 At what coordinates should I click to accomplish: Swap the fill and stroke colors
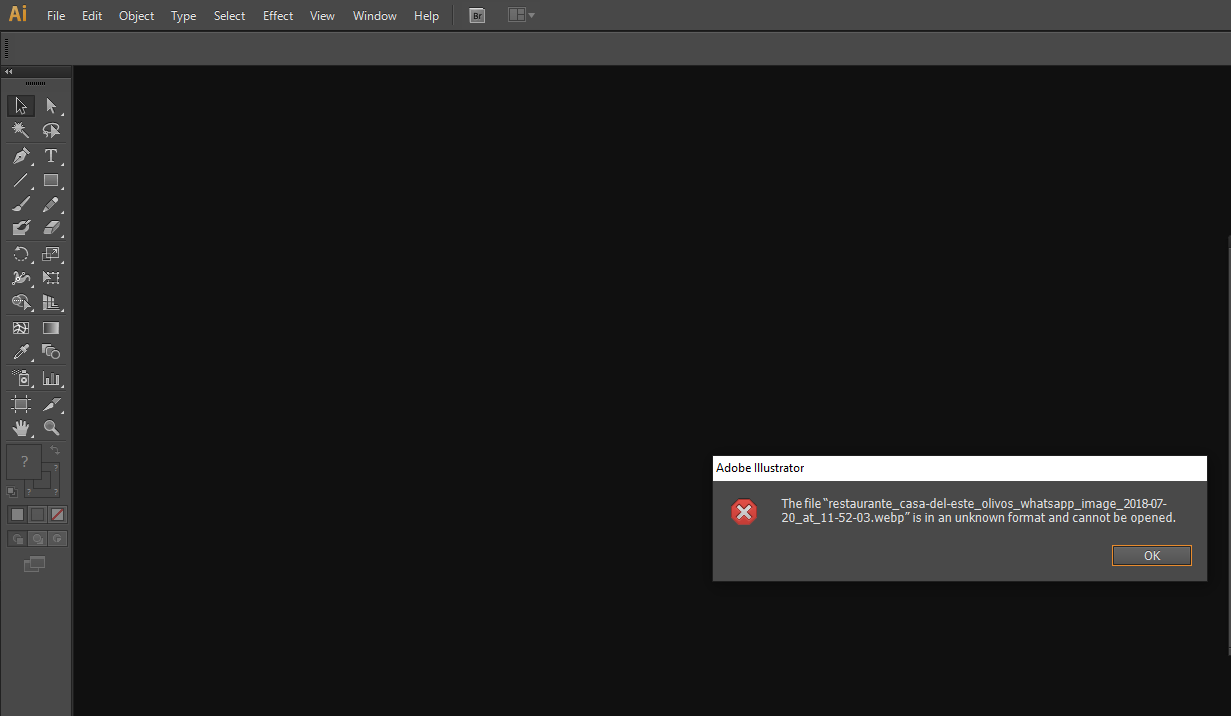coord(57,449)
